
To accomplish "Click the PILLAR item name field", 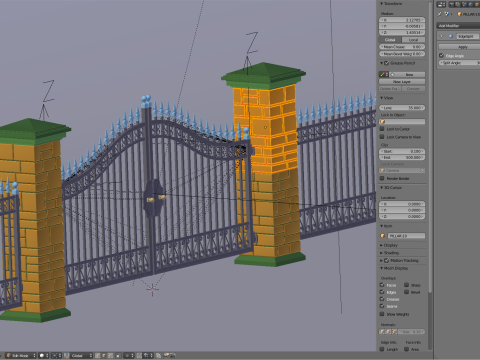I will click(406, 236).
